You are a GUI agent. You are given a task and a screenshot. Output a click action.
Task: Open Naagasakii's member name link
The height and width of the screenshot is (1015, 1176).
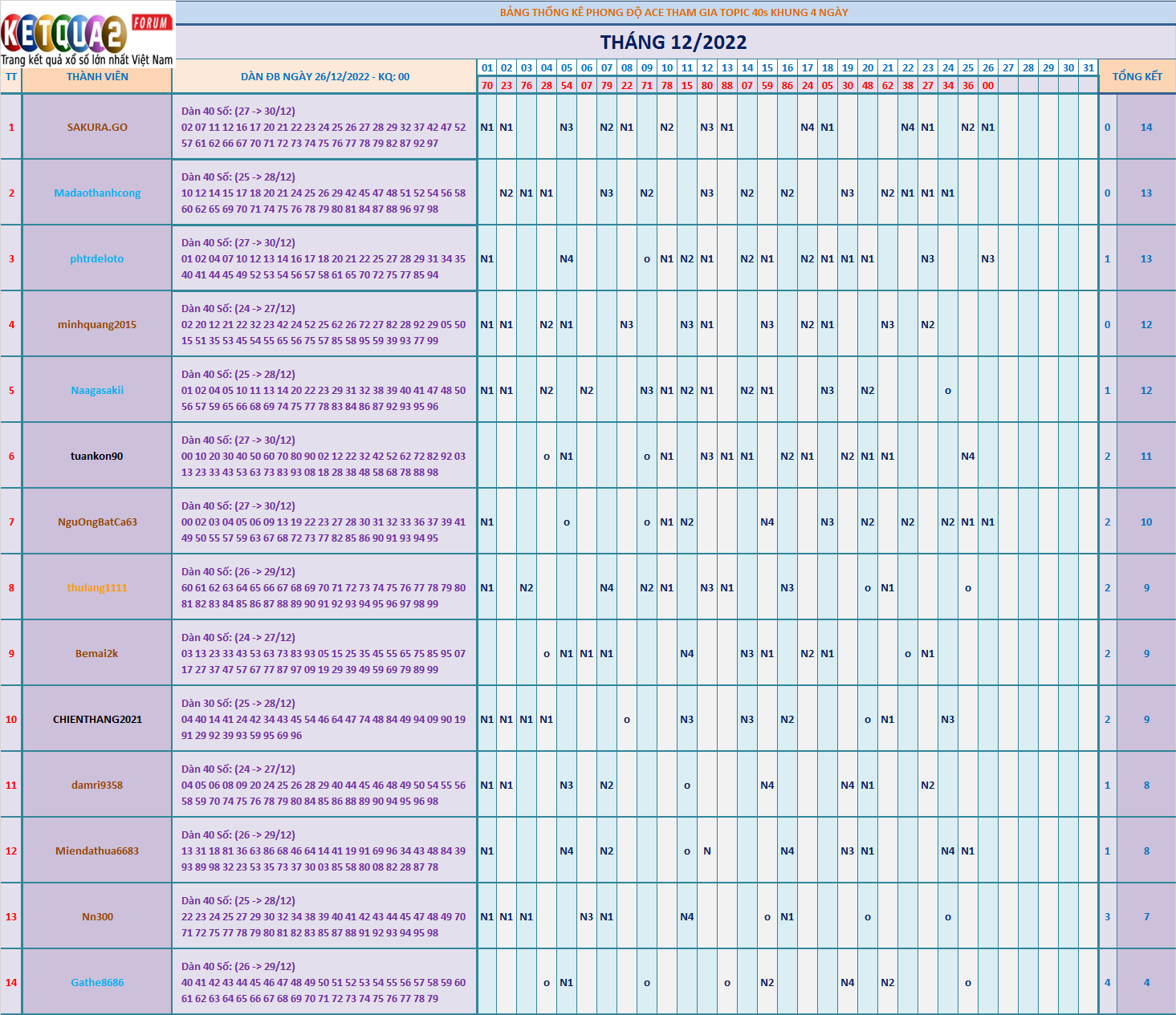tap(97, 390)
